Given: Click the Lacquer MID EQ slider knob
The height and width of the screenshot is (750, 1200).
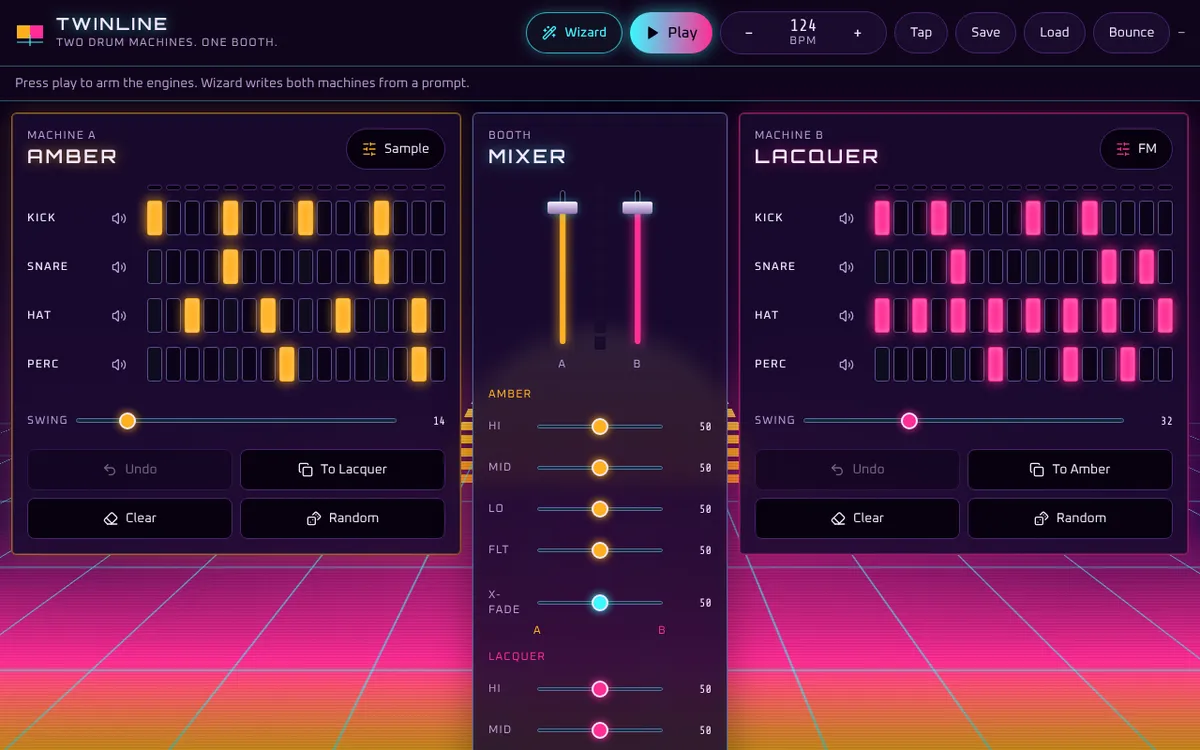Looking at the screenshot, I should 600,730.
